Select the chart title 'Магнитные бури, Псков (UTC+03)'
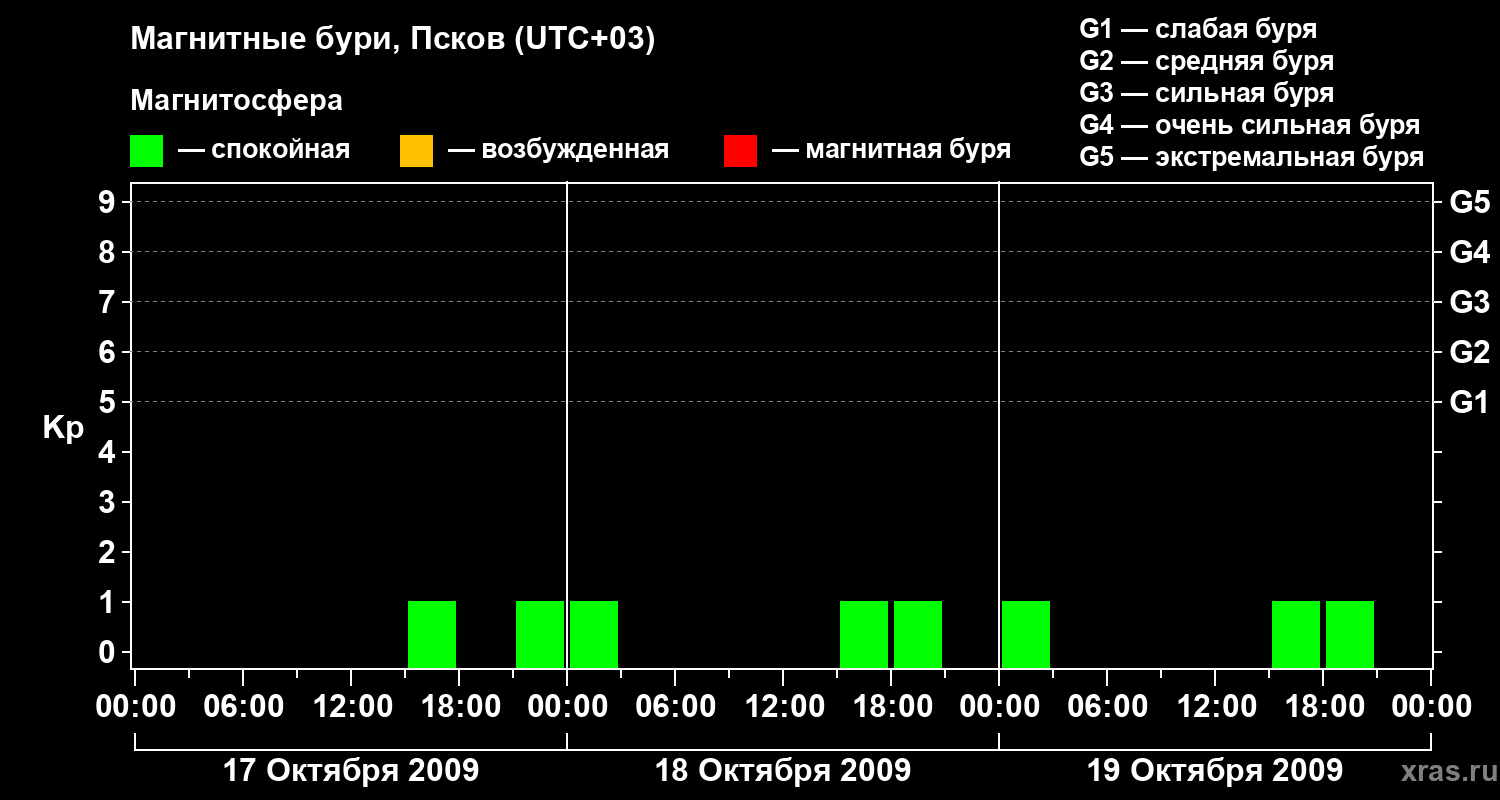Screen dimensions: 1500x800 [393, 40]
